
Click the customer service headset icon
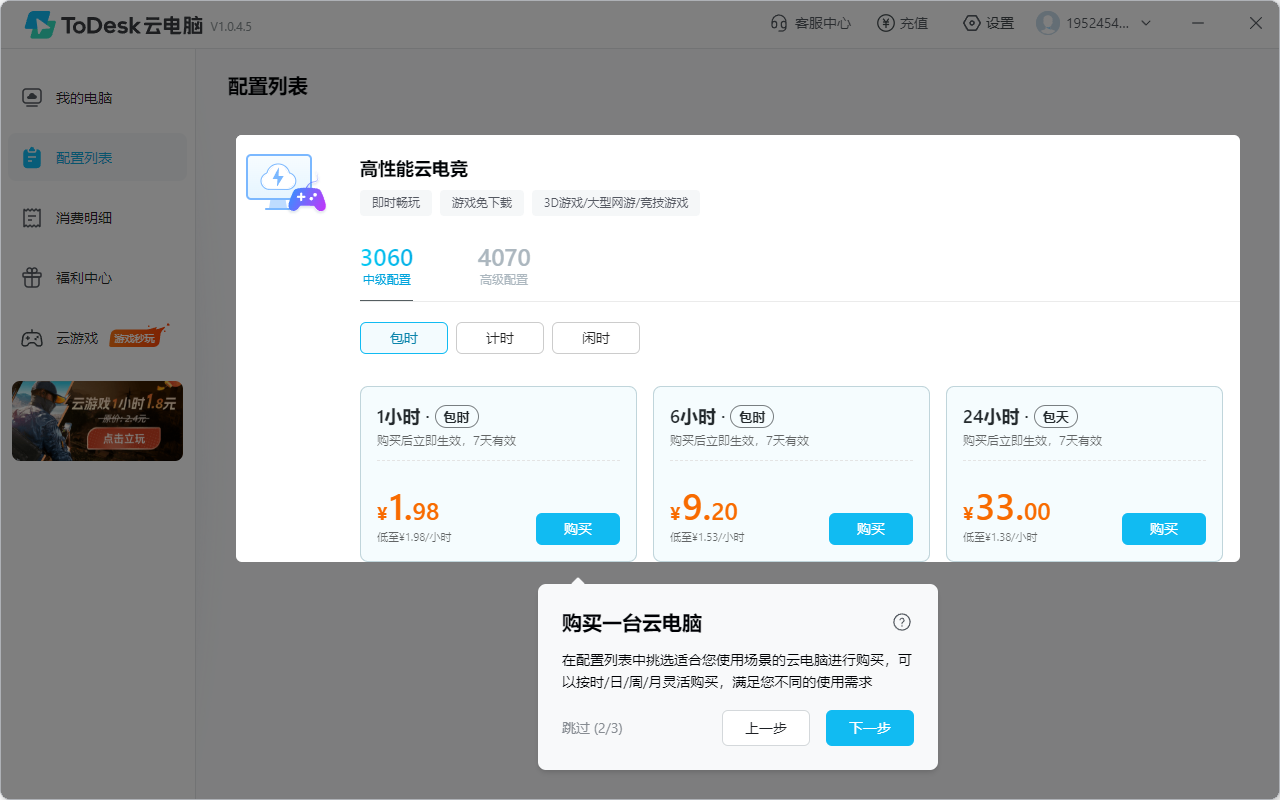click(779, 23)
